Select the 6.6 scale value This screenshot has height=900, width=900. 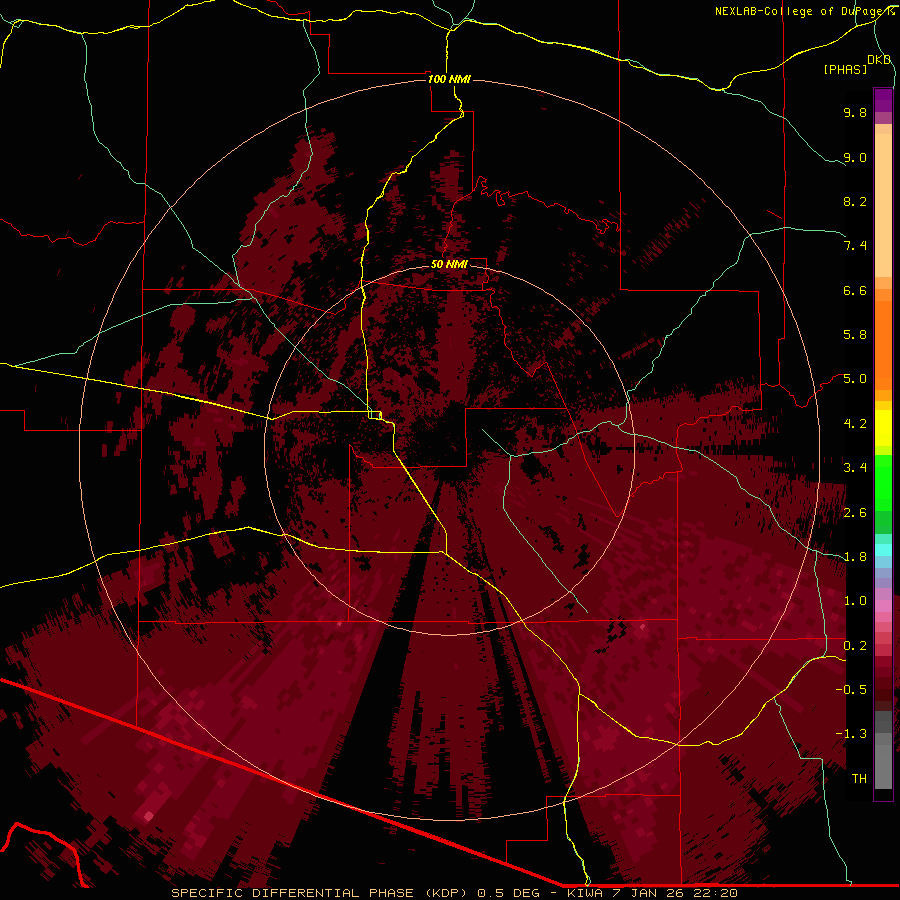tap(855, 290)
